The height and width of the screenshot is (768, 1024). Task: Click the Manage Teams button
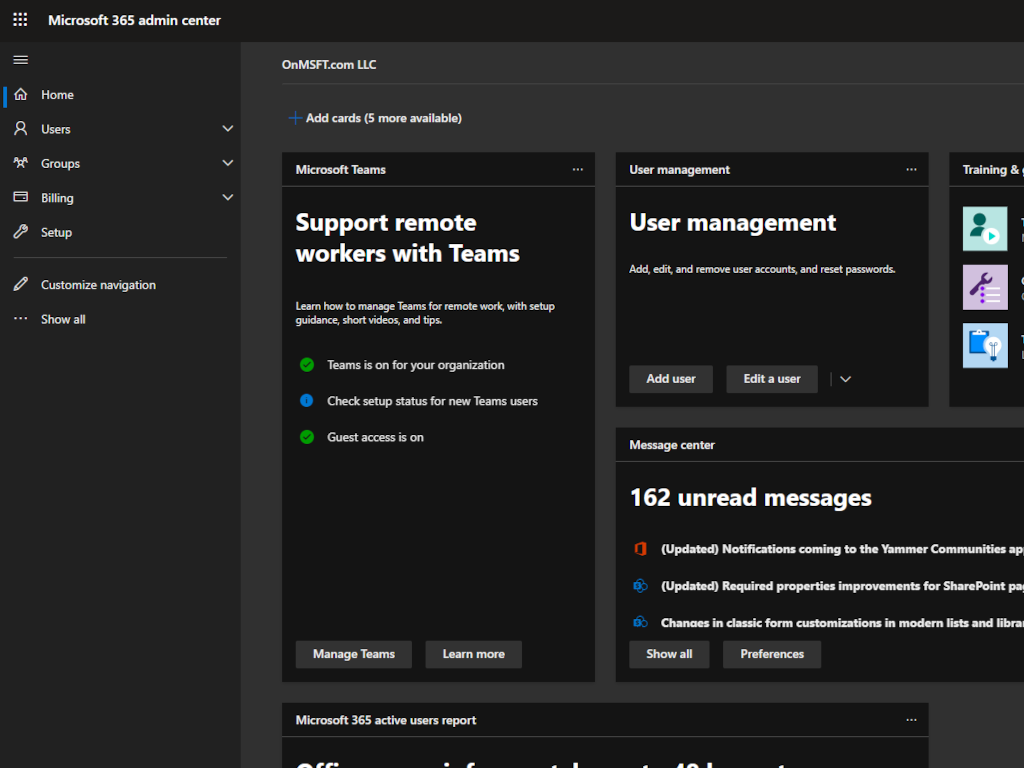tap(354, 654)
